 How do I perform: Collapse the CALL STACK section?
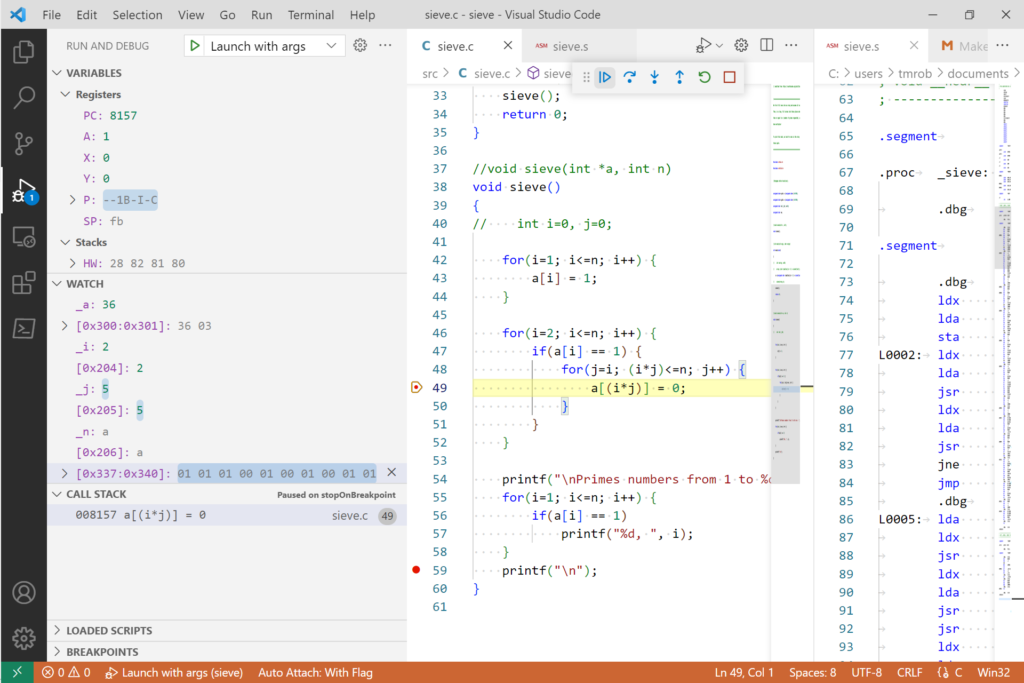tap(57, 494)
